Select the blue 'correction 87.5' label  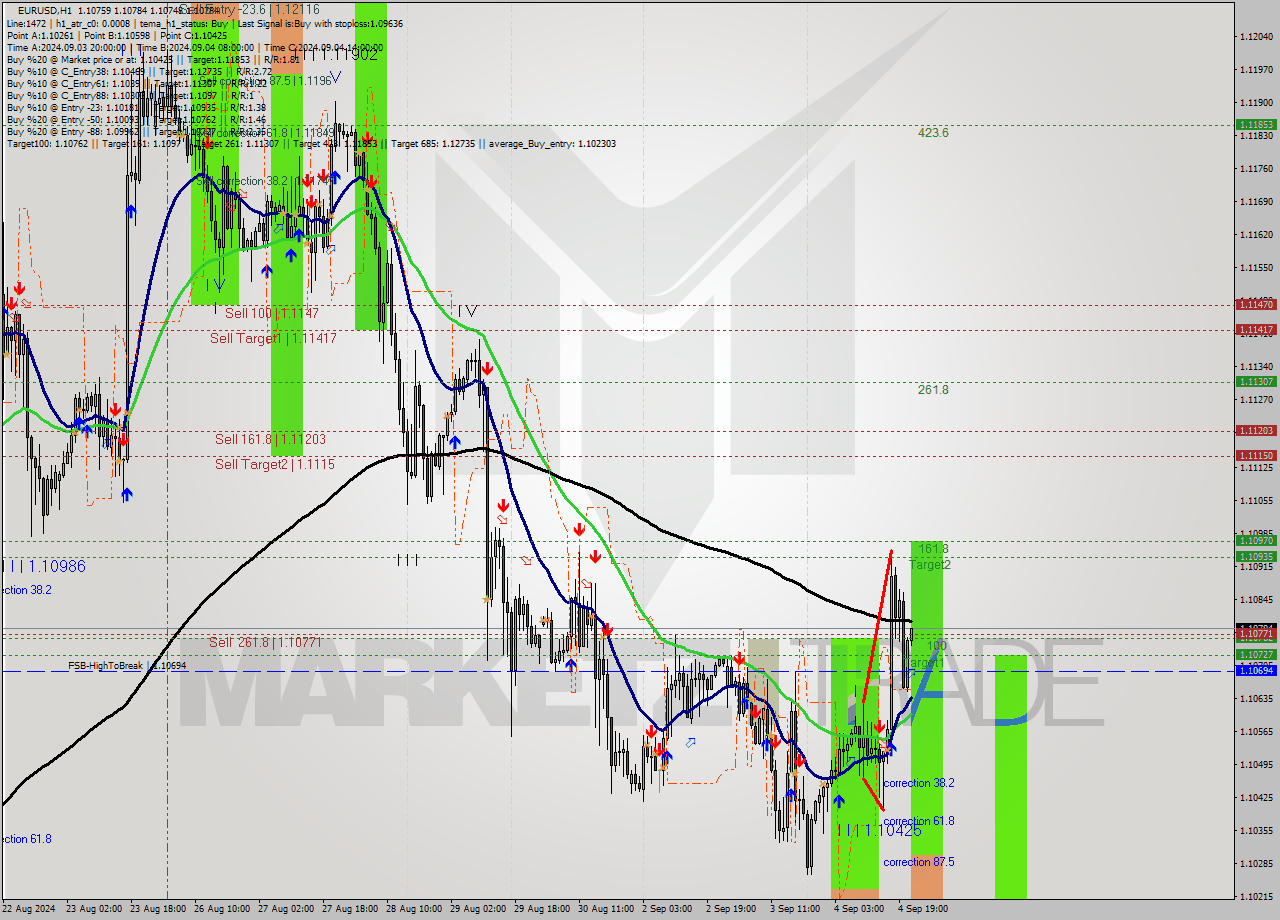(x=918, y=862)
